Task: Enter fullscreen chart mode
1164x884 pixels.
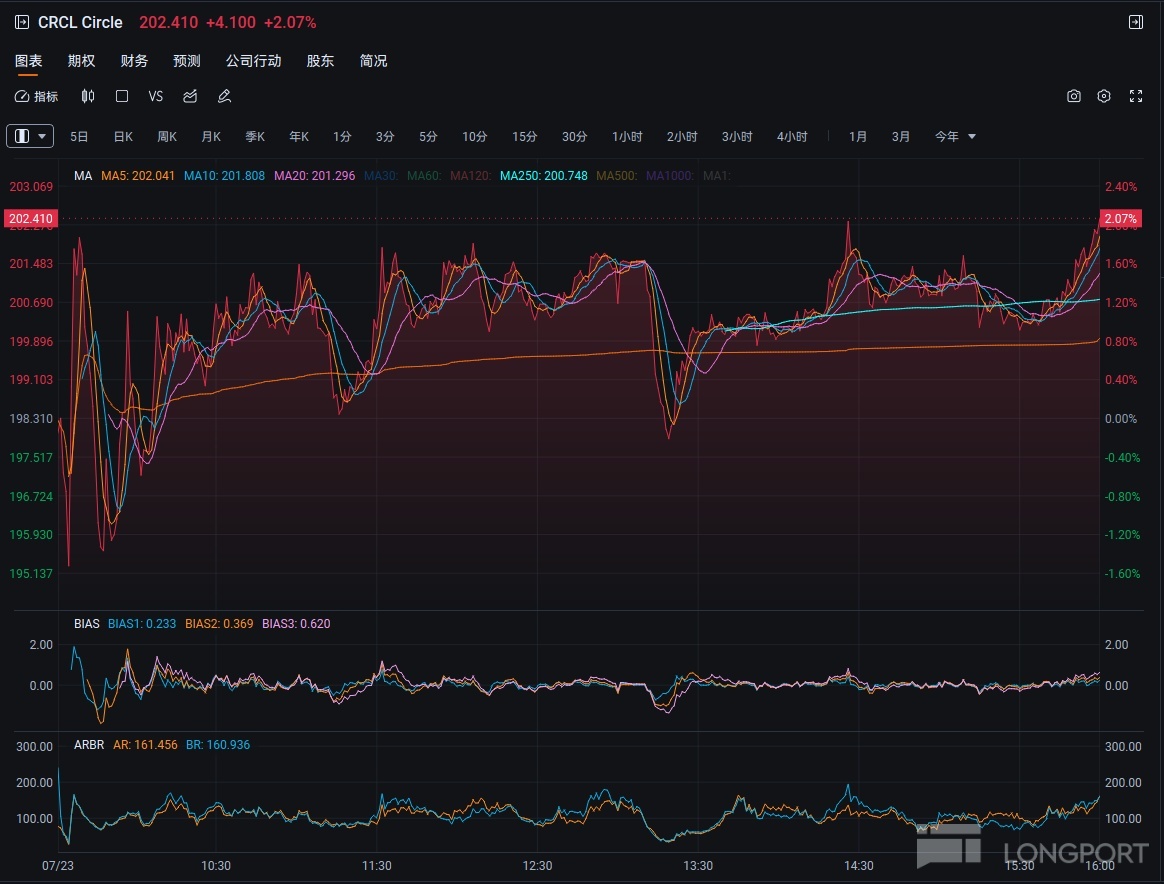Action: (x=1135, y=97)
